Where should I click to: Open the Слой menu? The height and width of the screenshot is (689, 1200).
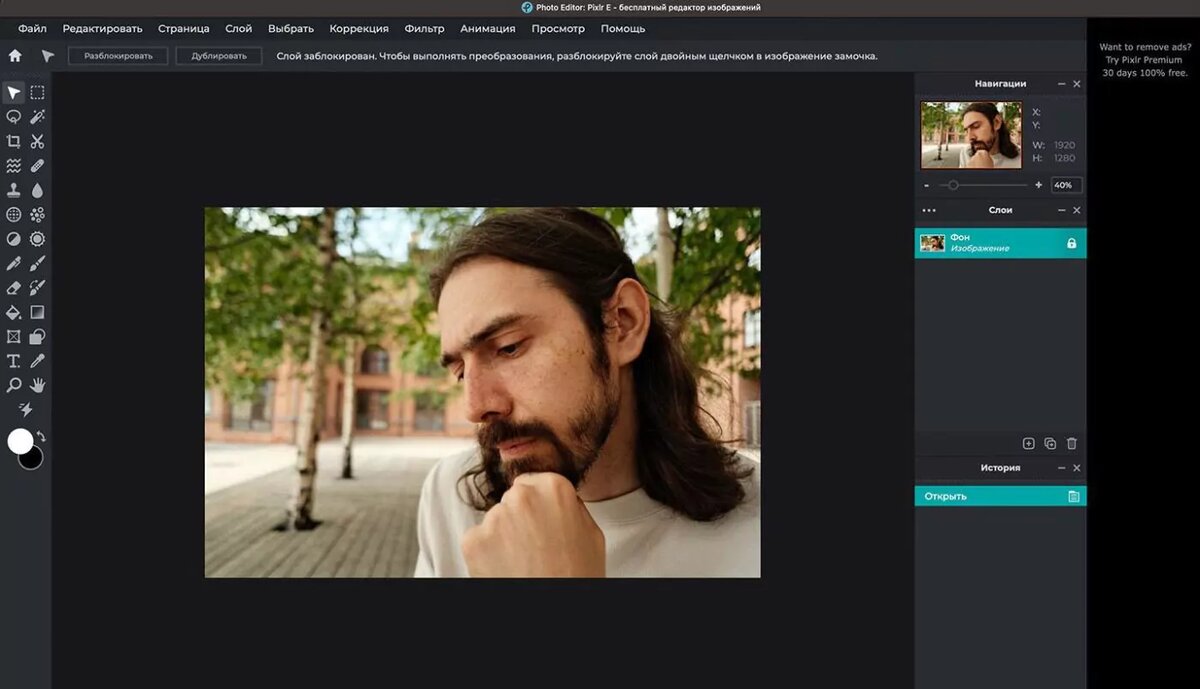(239, 29)
